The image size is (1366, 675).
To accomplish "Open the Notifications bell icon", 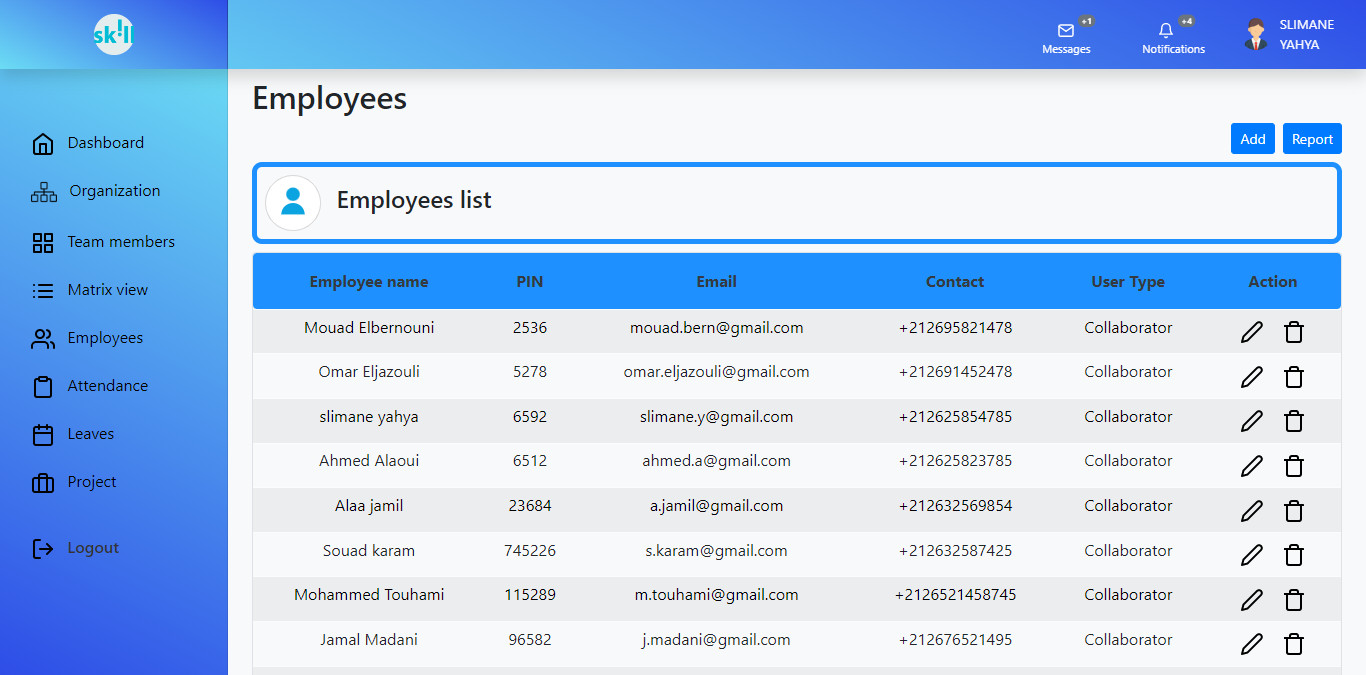I will [x=1166, y=31].
